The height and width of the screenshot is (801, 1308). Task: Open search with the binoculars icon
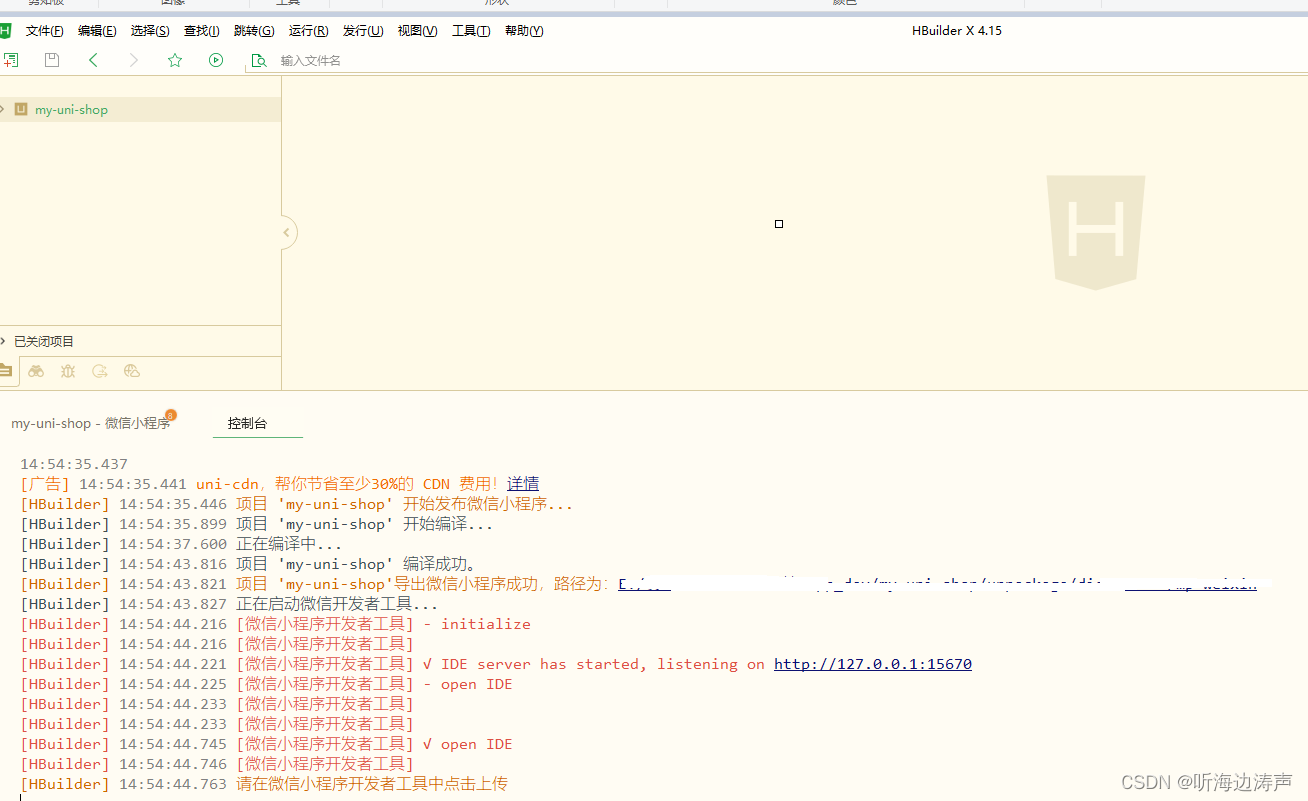coord(36,371)
